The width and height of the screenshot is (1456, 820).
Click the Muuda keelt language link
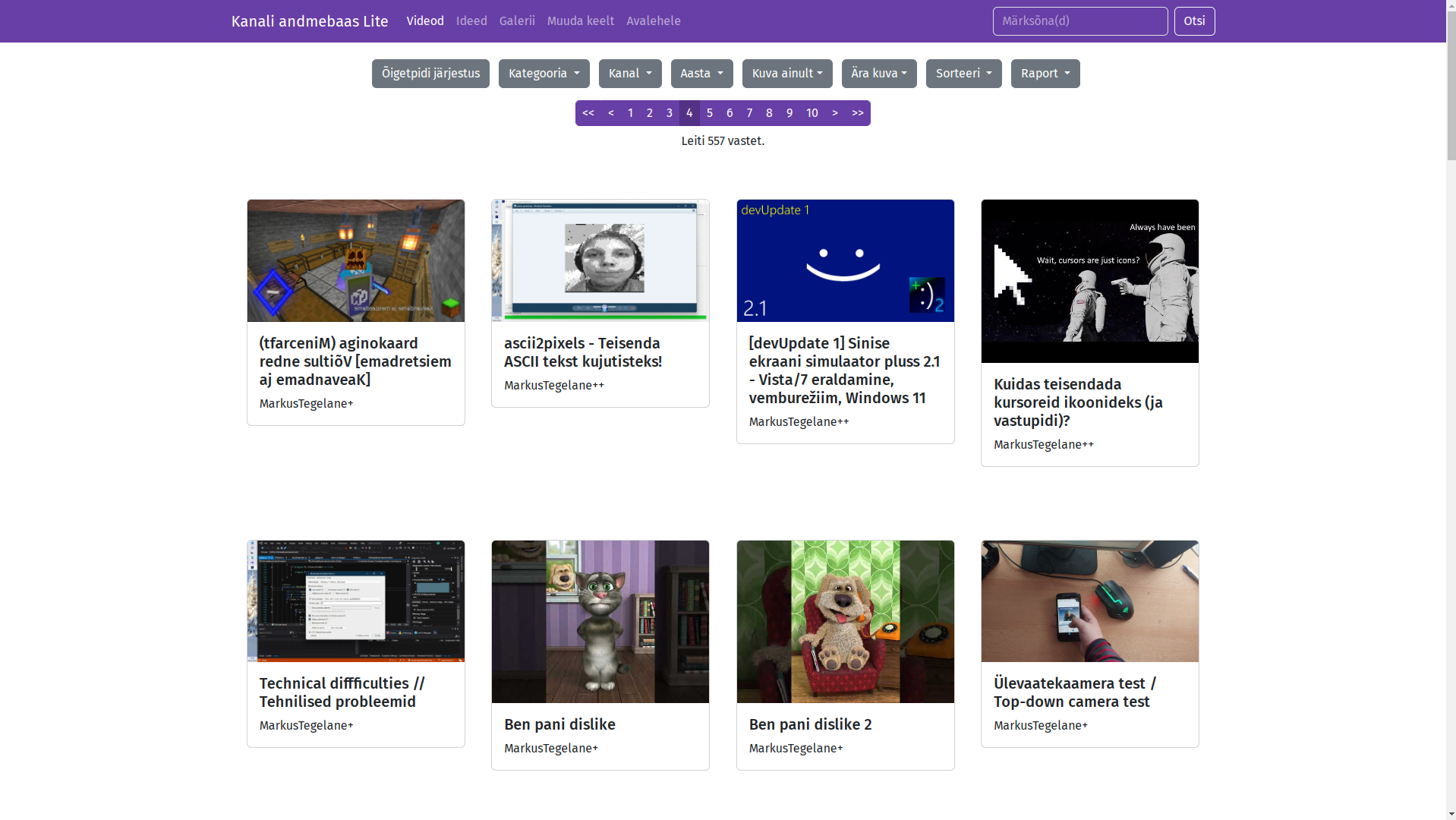(580, 21)
